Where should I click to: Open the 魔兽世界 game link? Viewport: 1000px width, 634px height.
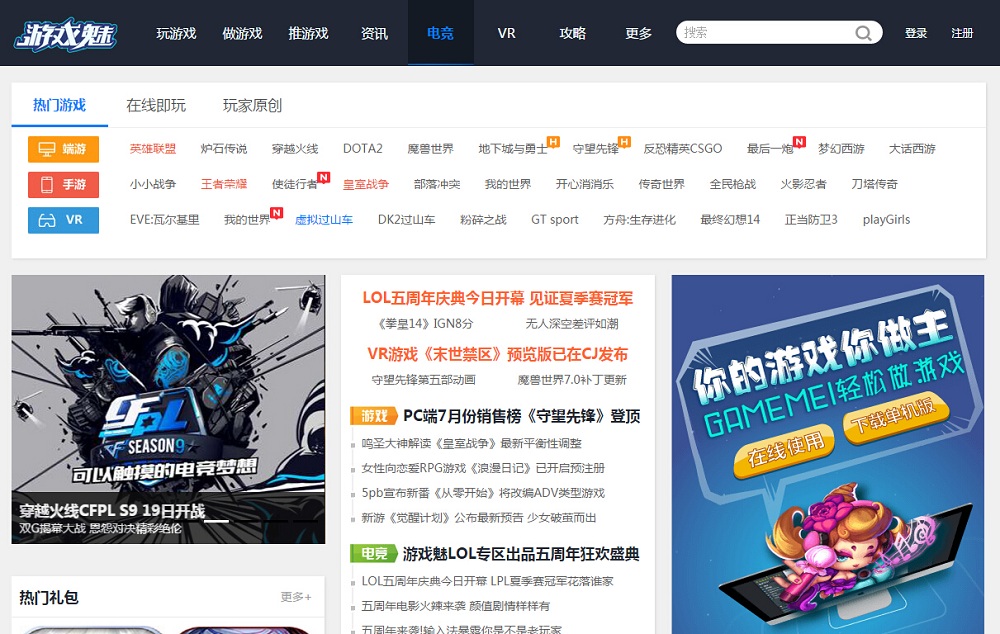point(430,149)
